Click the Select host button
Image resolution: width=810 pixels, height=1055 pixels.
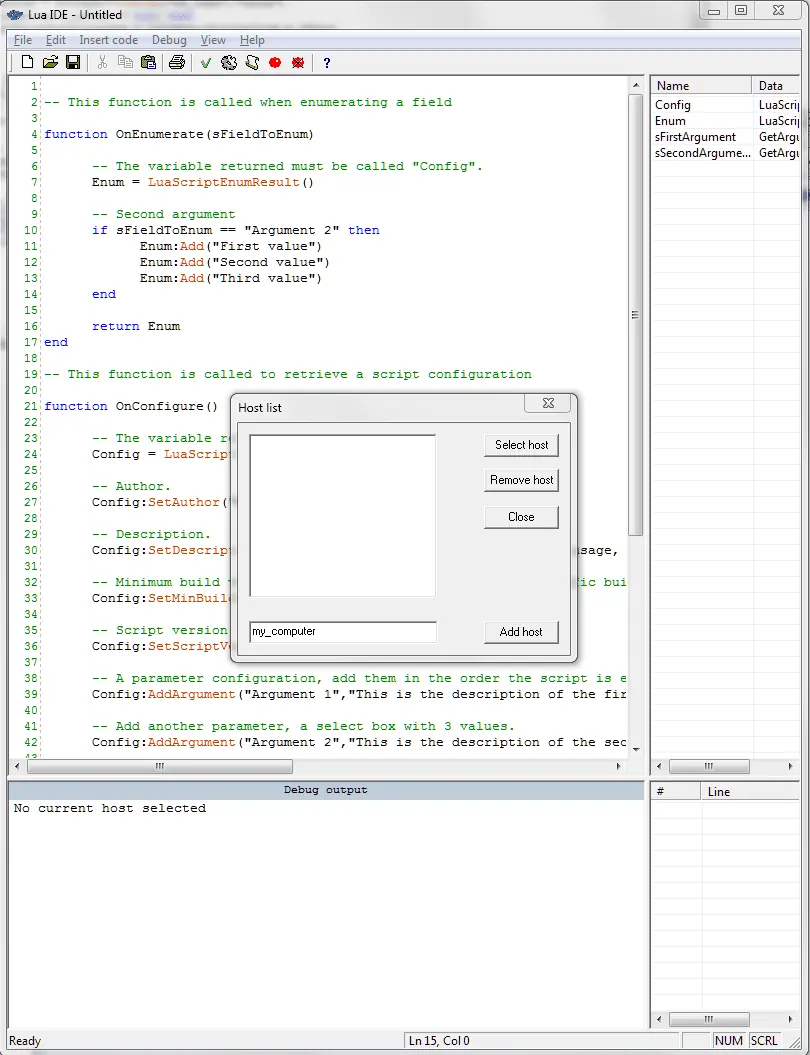tap(521, 445)
